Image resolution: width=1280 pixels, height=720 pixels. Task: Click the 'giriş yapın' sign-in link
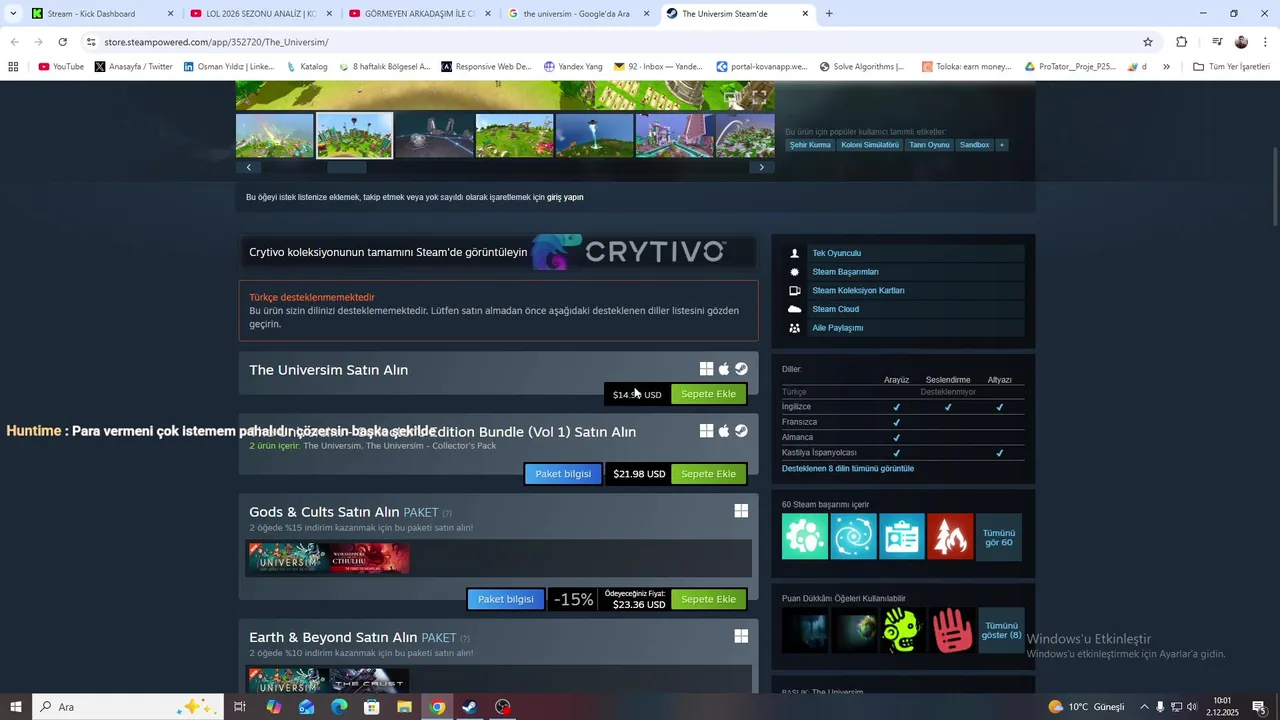coord(565,197)
